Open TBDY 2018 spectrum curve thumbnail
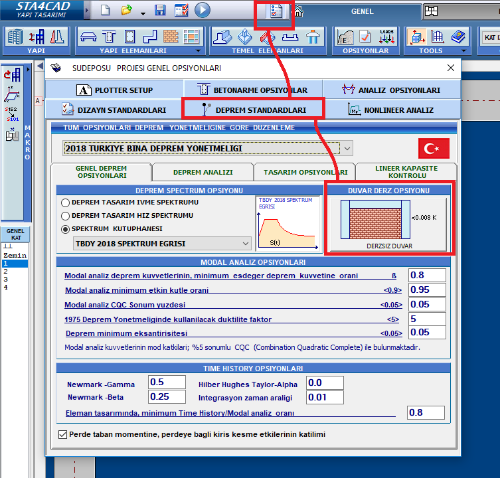 [x=288, y=223]
